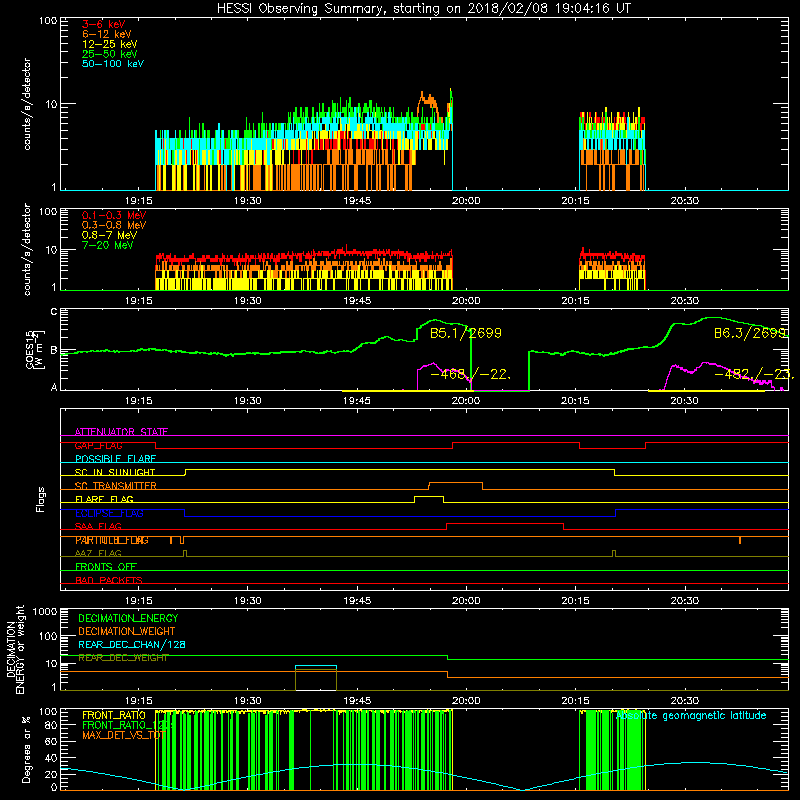This screenshot has height=800, width=800.
Task: Click the HESSI Observing Summary plot title
Action: click(x=423, y=9)
